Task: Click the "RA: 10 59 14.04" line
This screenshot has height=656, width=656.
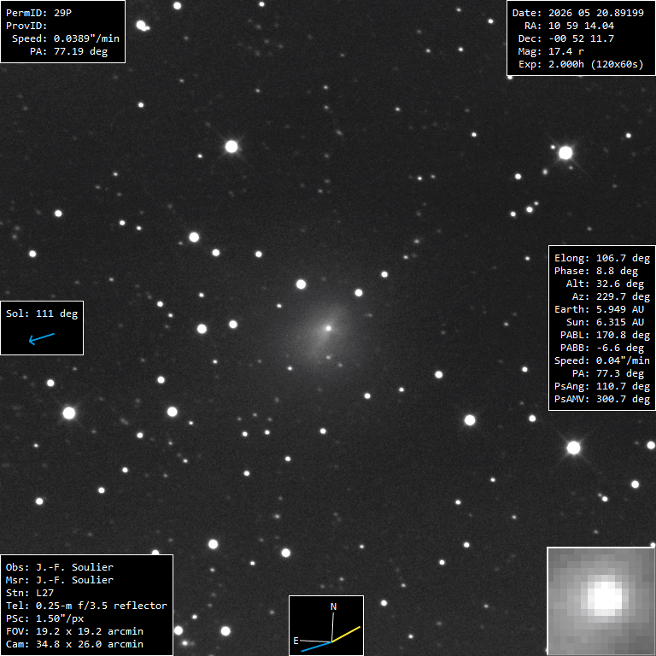Action: tap(569, 26)
